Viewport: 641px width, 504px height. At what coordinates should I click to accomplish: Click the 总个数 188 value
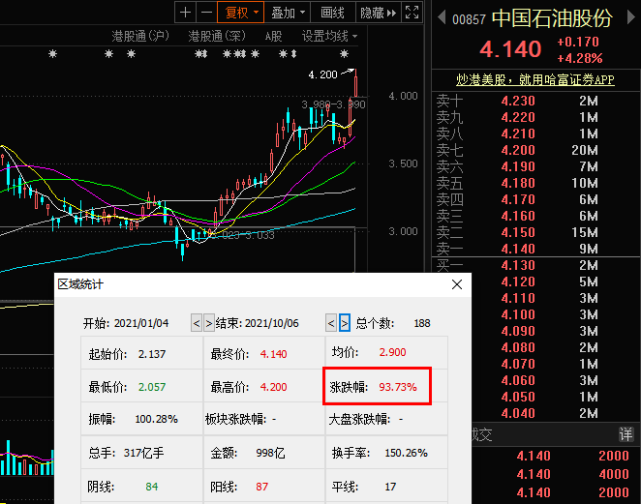(x=422, y=323)
